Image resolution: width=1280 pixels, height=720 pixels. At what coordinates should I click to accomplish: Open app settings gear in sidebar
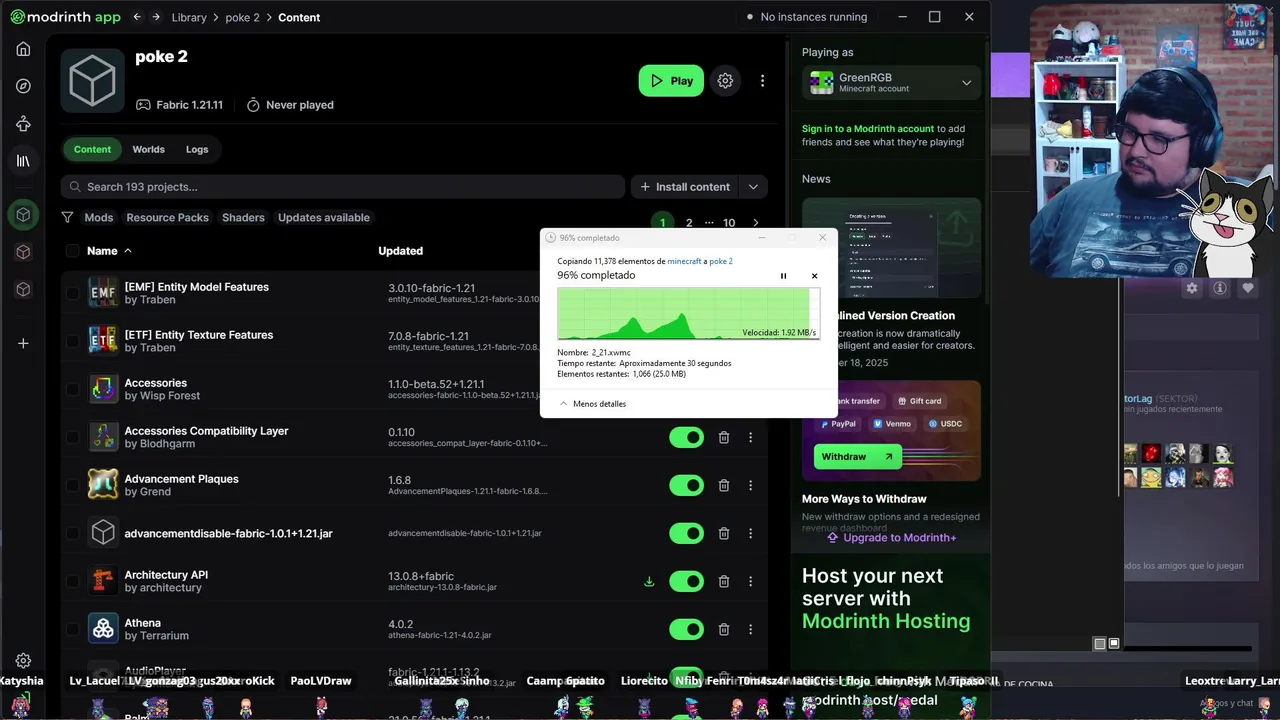(x=23, y=661)
